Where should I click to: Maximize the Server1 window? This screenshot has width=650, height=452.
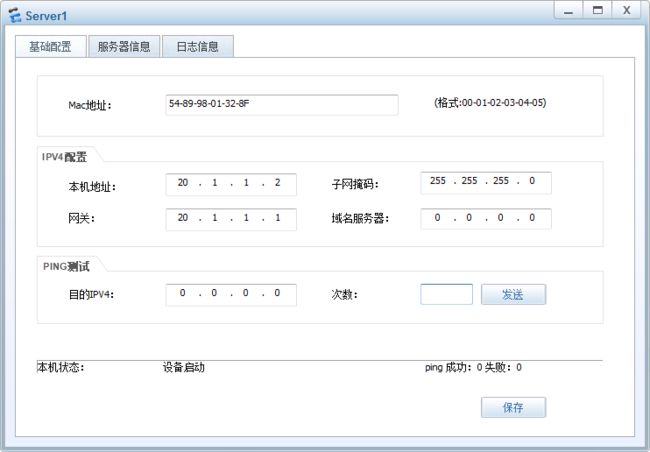597,11
